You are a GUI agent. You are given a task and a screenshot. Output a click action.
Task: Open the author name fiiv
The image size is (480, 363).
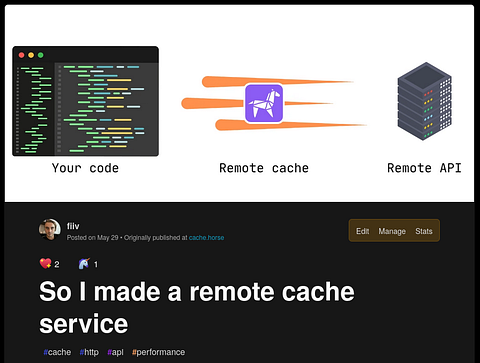73,226
